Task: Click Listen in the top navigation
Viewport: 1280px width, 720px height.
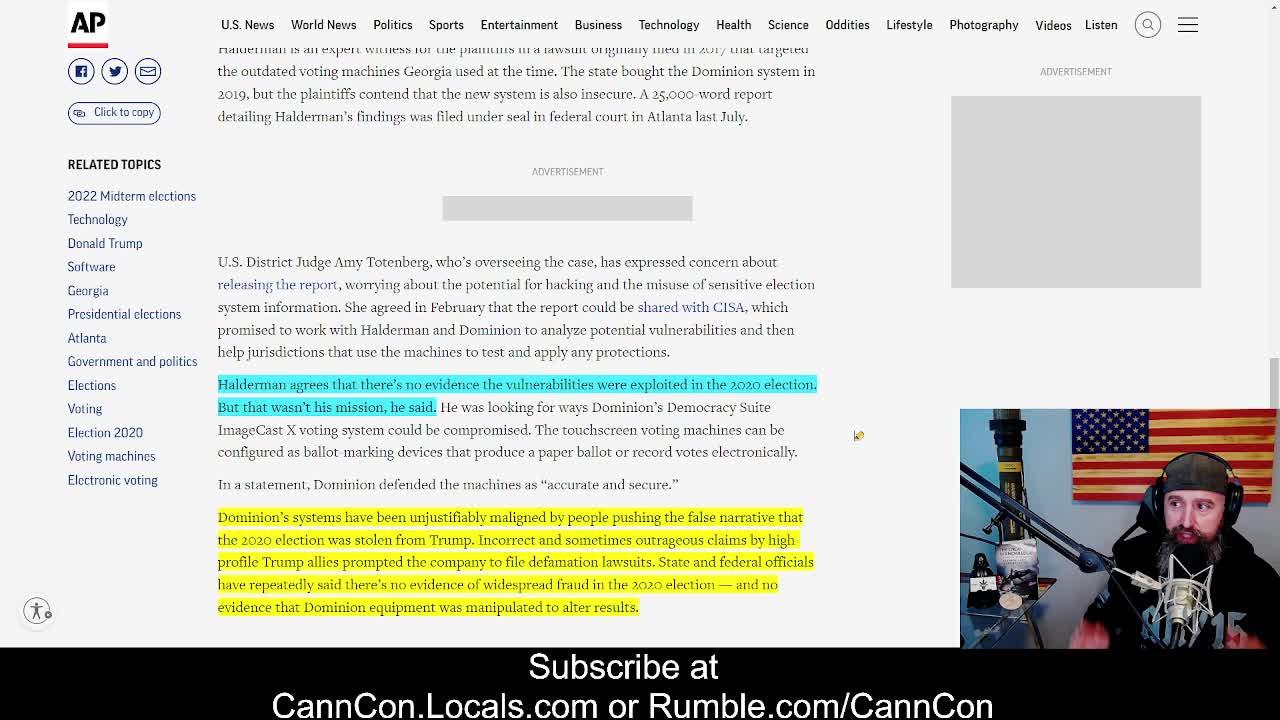Action: pos(1101,25)
